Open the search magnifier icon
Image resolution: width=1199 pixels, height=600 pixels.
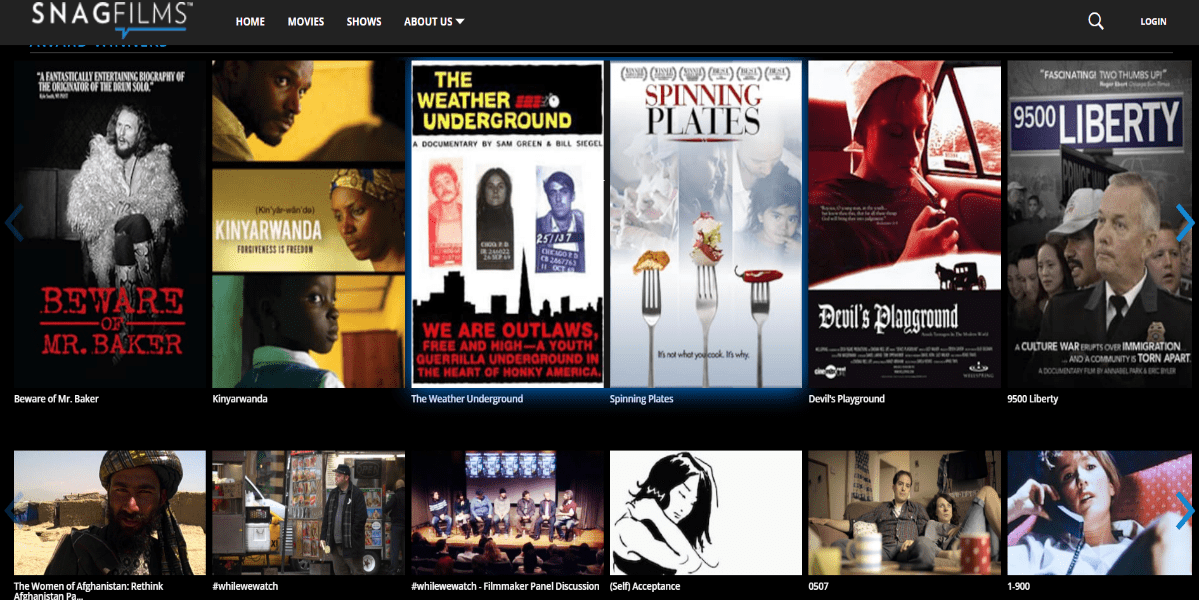coord(1096,21)
